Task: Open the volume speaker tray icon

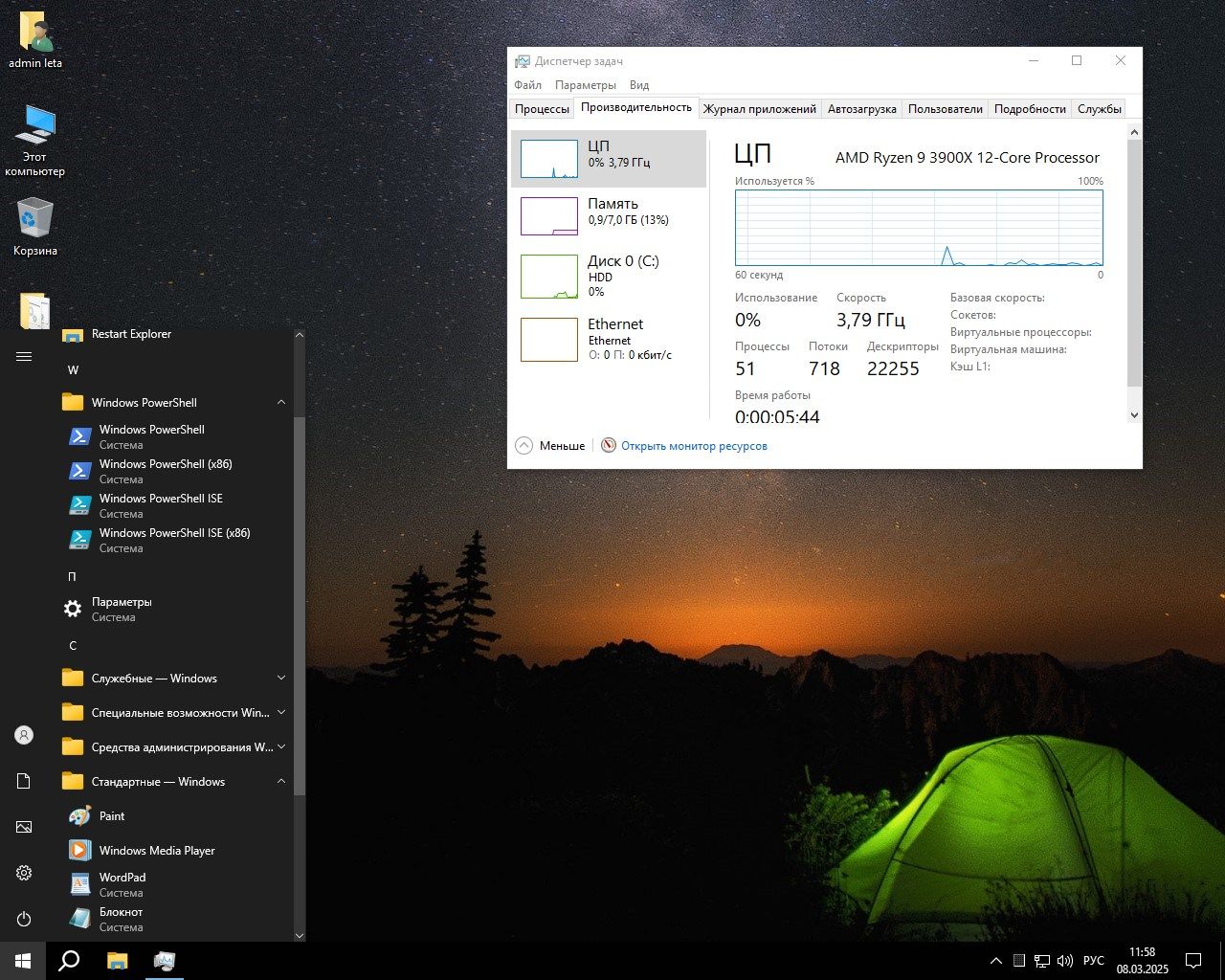Action: point(1065,961)
